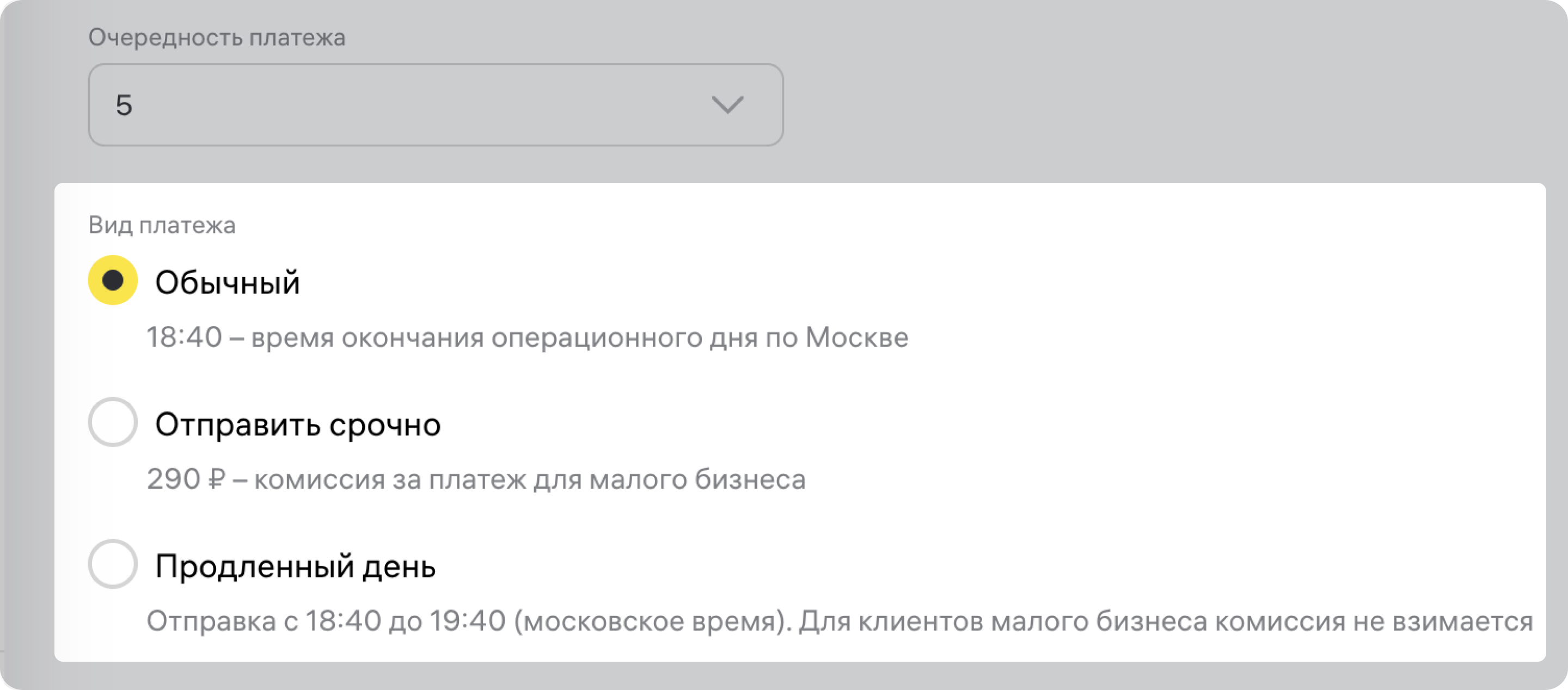Open the Очередность платежа dropdown

(x=435, y=104)
